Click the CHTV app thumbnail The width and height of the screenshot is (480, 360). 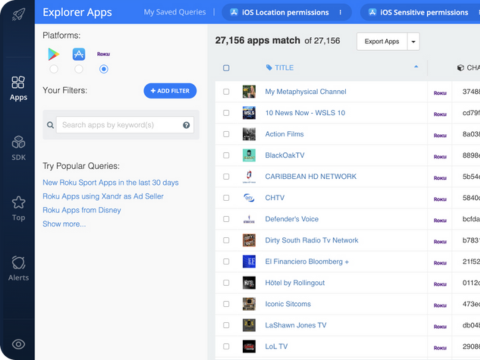[249, 198]
